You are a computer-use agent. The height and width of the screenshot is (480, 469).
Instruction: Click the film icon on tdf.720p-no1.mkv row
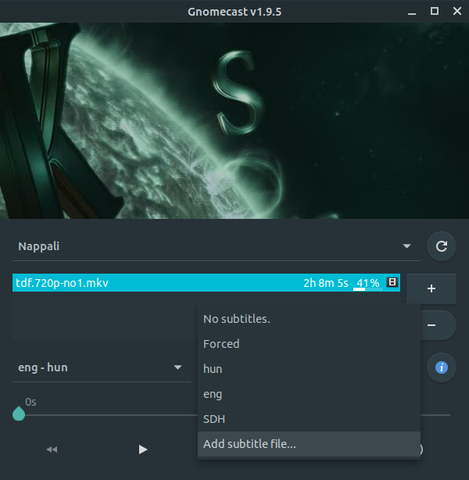pyautogui.click(x=392, y=282)
